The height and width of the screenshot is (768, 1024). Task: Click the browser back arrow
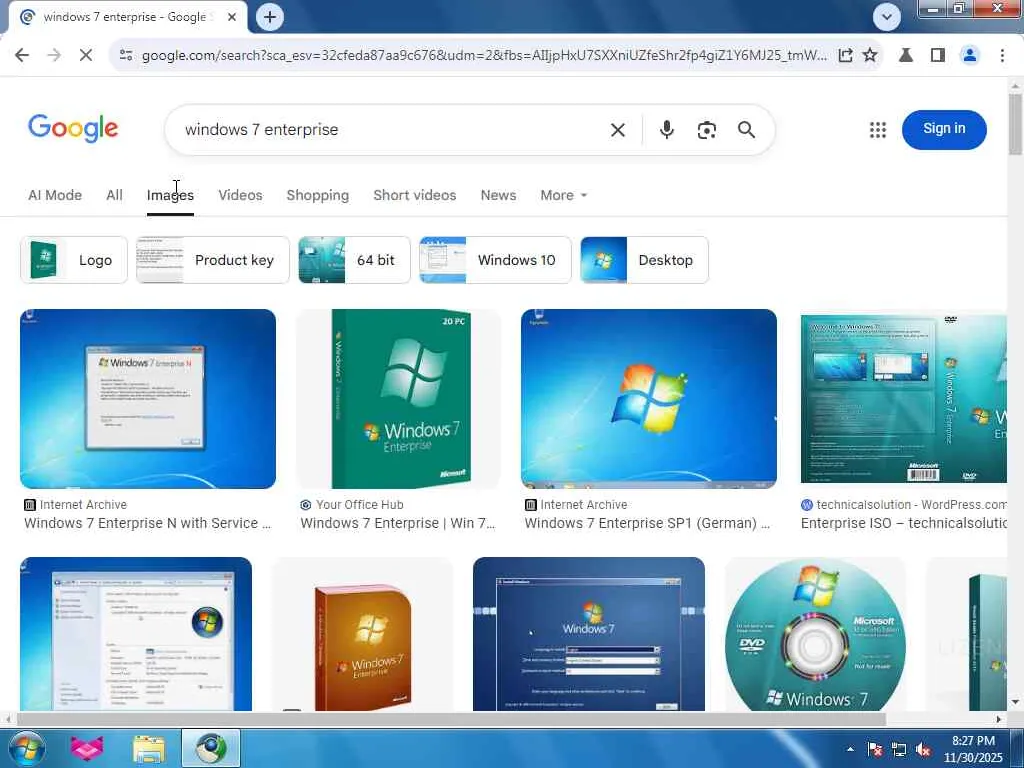(x=22, y=56)
